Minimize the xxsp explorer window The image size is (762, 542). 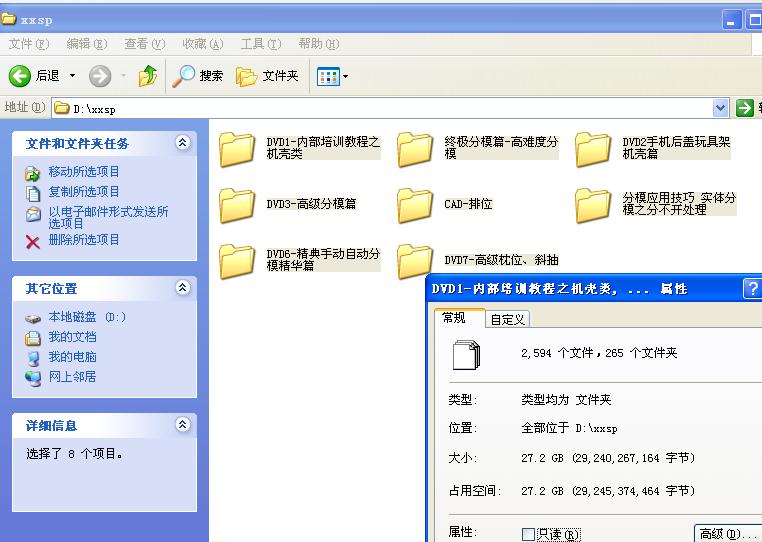click(x=732, y=20)
